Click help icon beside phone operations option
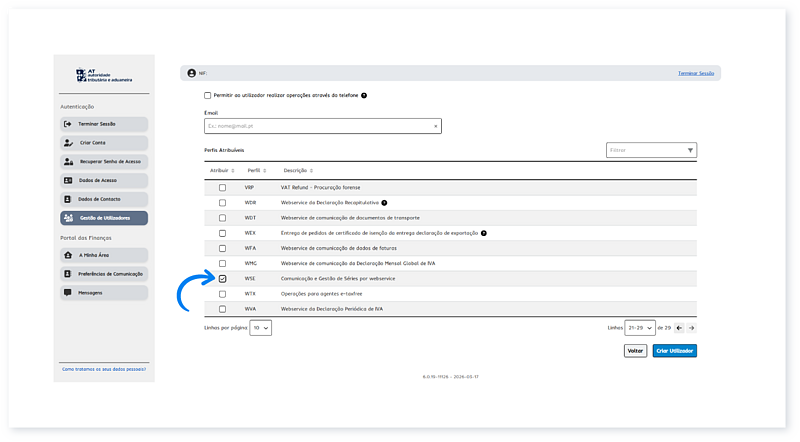The image size is (800, 442). pos(364,95)
